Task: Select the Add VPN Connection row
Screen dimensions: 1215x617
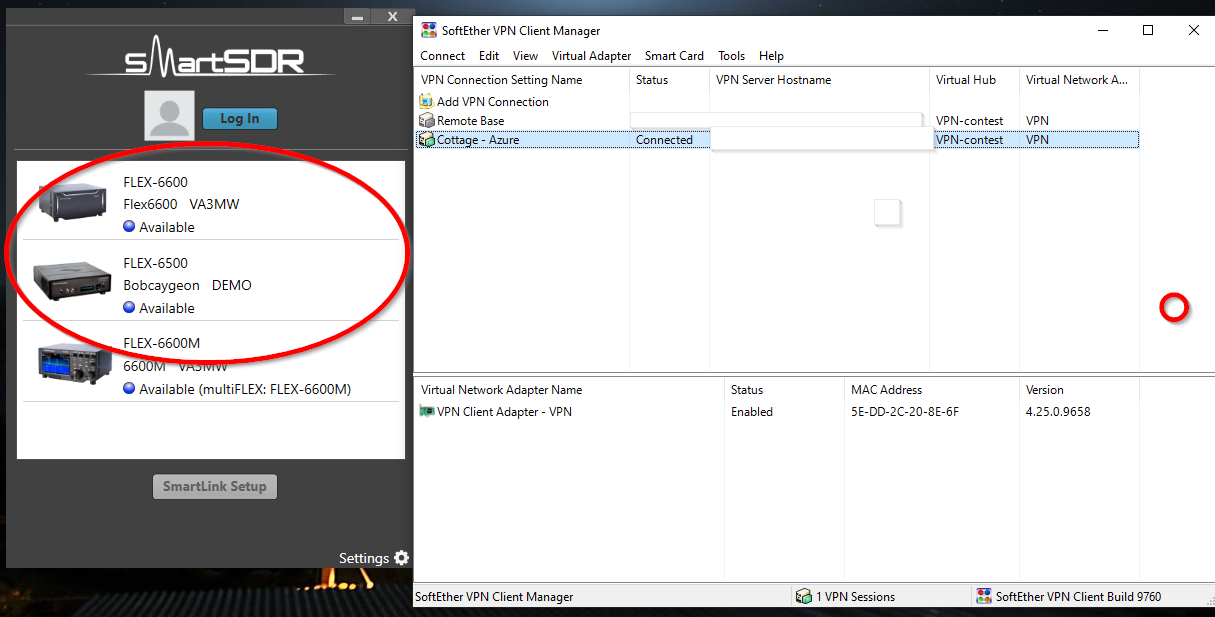Action: click(493, 102)
